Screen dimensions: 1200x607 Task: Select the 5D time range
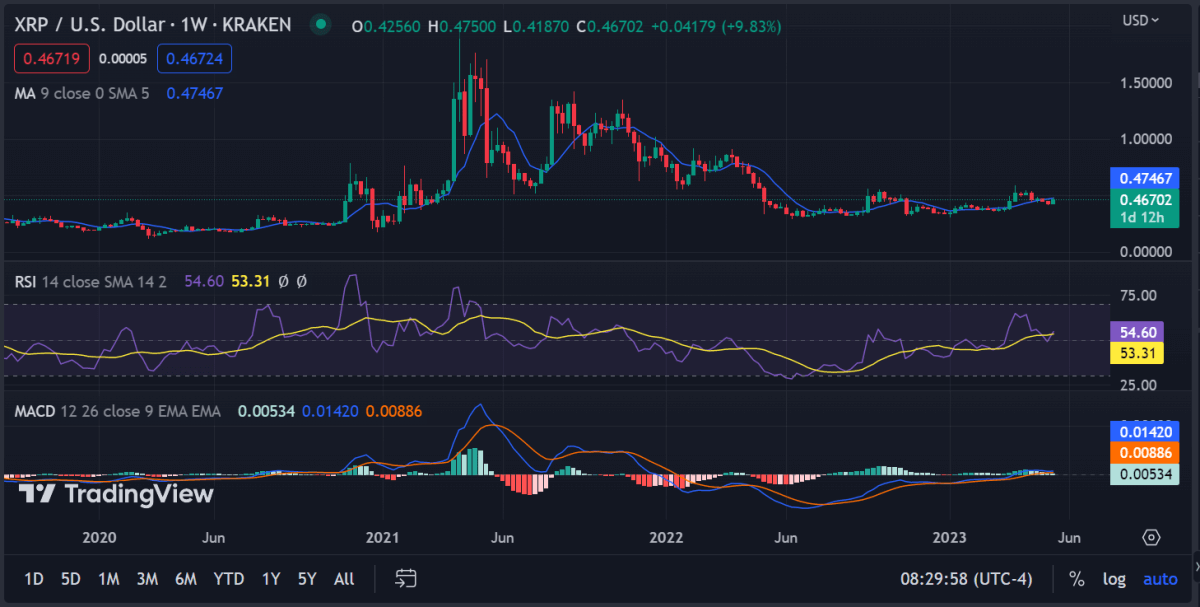(x=70, y=578)
